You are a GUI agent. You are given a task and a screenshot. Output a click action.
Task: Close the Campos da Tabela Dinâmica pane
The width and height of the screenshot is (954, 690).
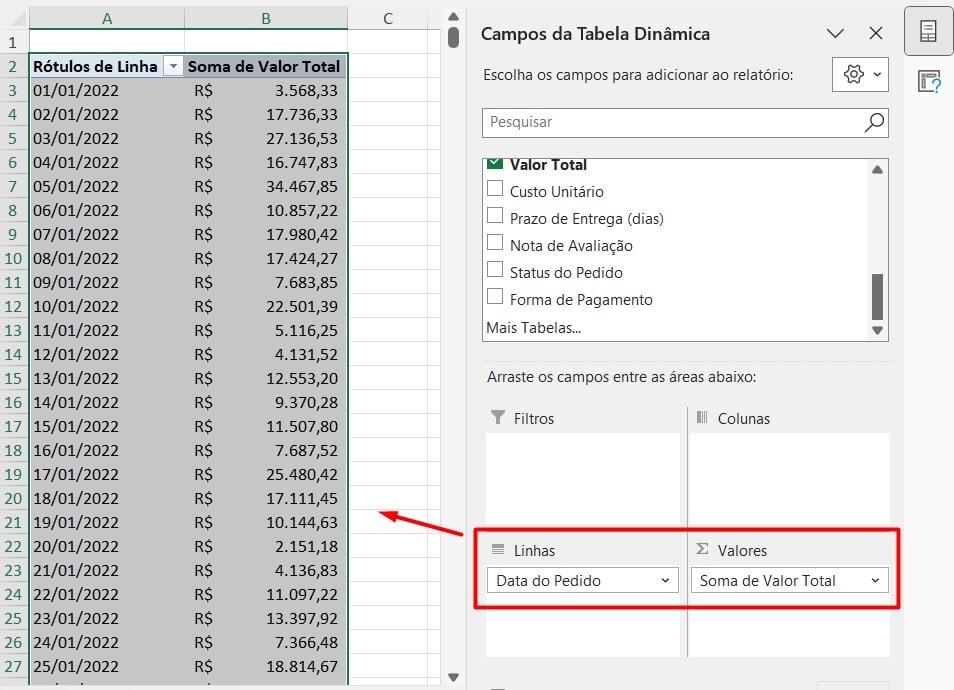coord(876,33)
